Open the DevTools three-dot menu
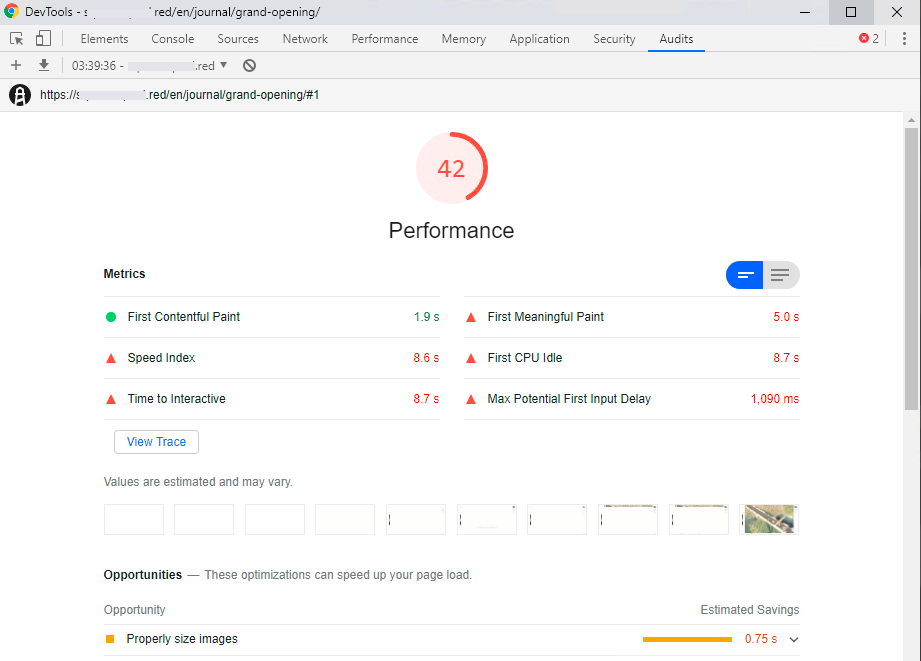921x661 pixels. (x=903, y=39)
